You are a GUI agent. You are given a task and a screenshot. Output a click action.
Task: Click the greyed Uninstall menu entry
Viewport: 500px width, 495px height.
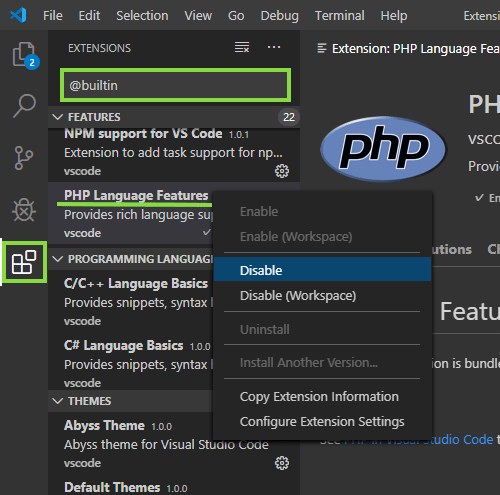pos(322,330)
